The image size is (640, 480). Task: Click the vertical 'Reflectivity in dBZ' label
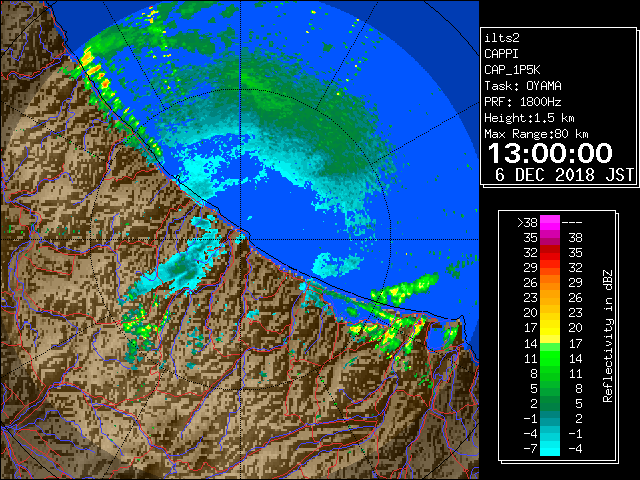(x=608, y=336)
